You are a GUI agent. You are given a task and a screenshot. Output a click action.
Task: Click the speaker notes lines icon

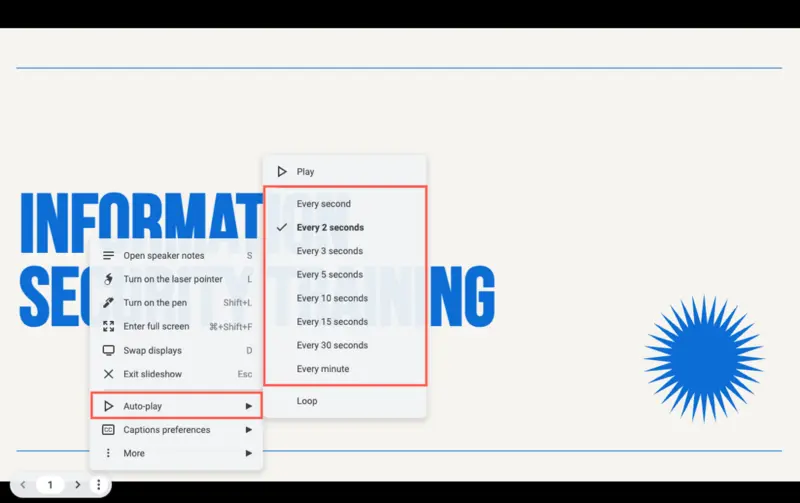pyautogui.click(x=108, y=256)
